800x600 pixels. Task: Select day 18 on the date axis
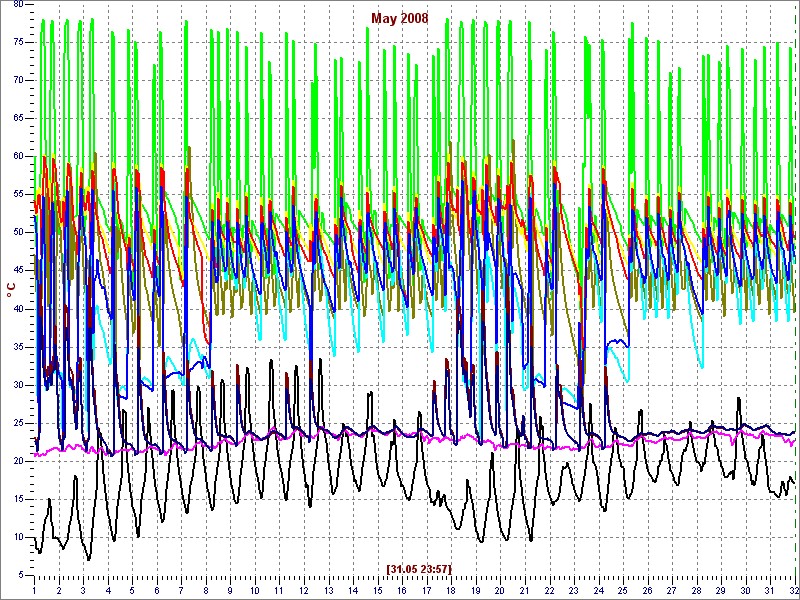(x=451, y=590)
